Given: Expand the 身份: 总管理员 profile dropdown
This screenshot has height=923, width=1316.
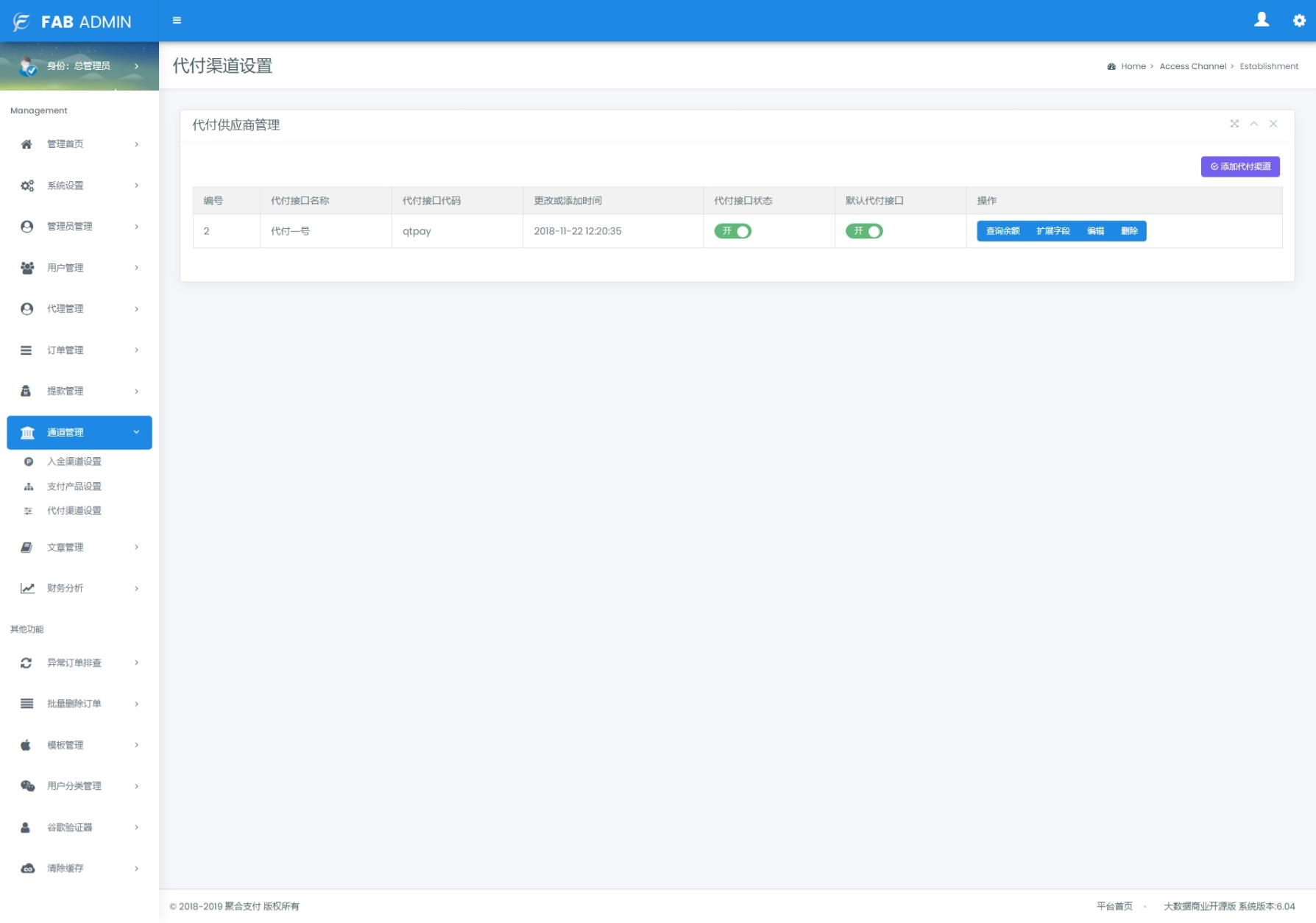Looking at the screenshot, I should click(x=79, y=66).
